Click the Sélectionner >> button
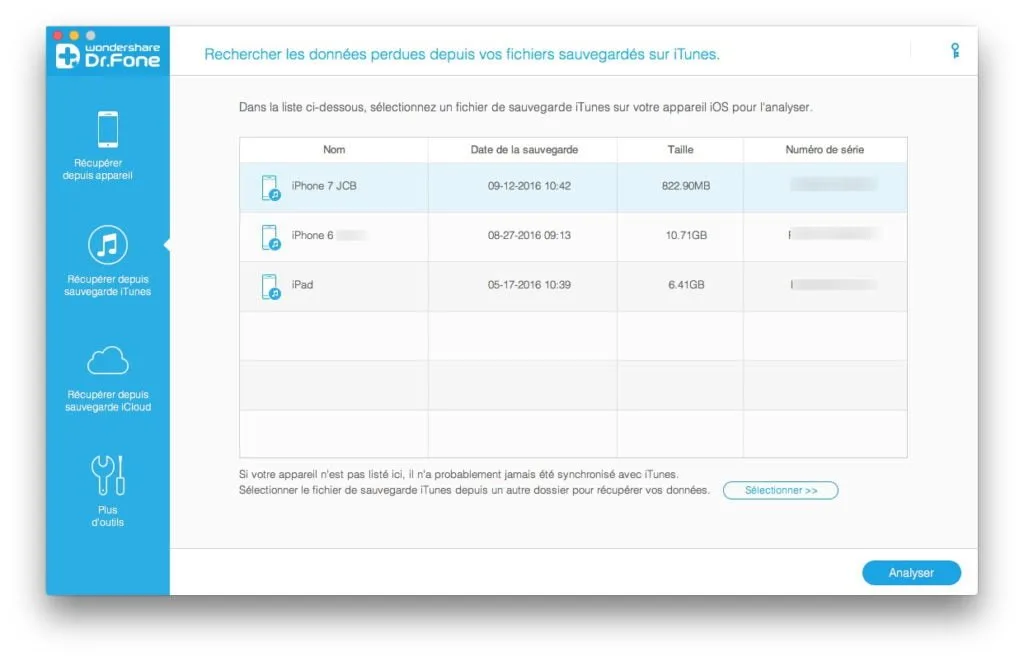The width and height of the screenshot is (1024, 661). (x=780, y=490)
